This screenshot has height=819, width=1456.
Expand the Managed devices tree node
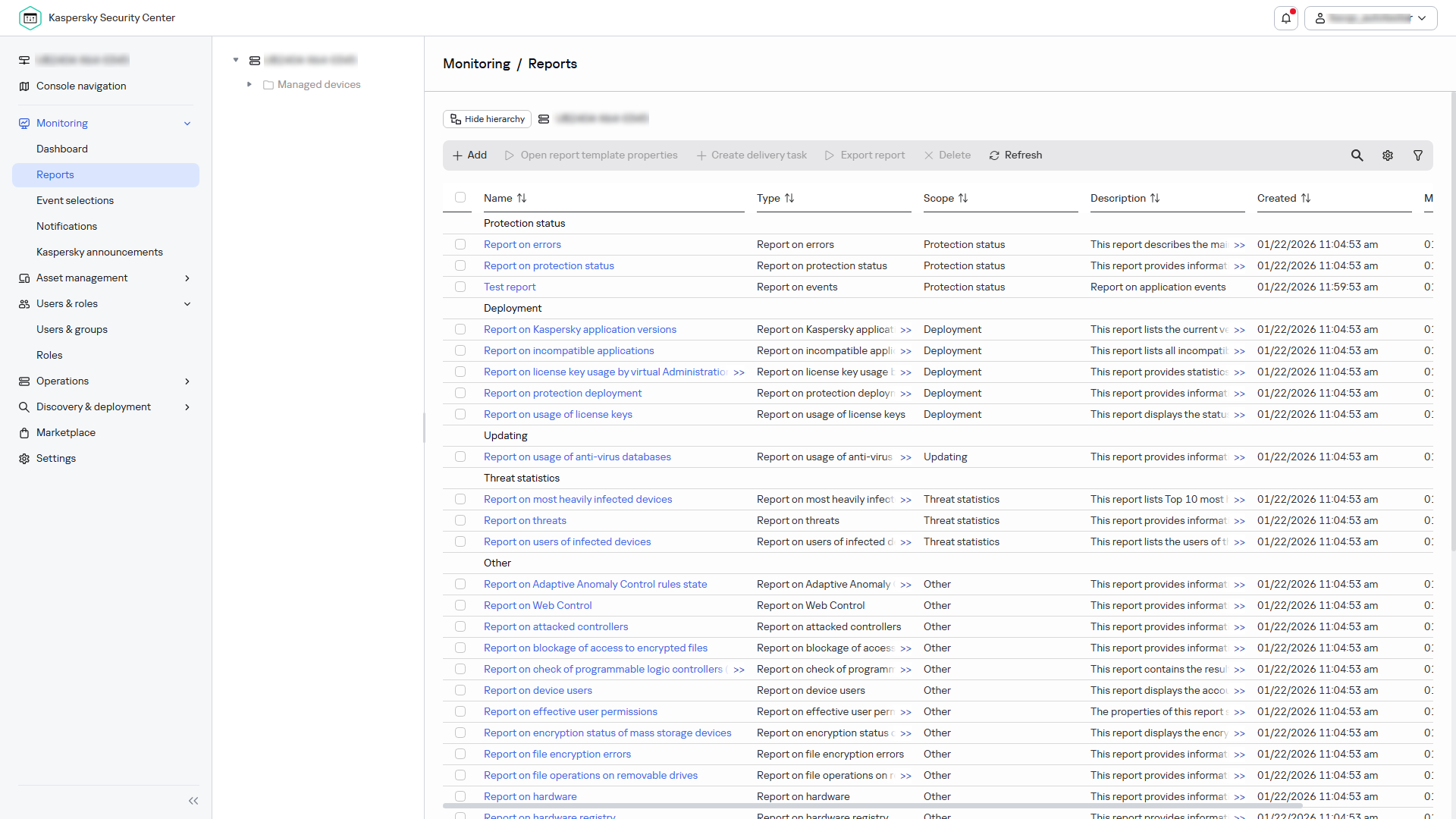[x=249, y=84]
